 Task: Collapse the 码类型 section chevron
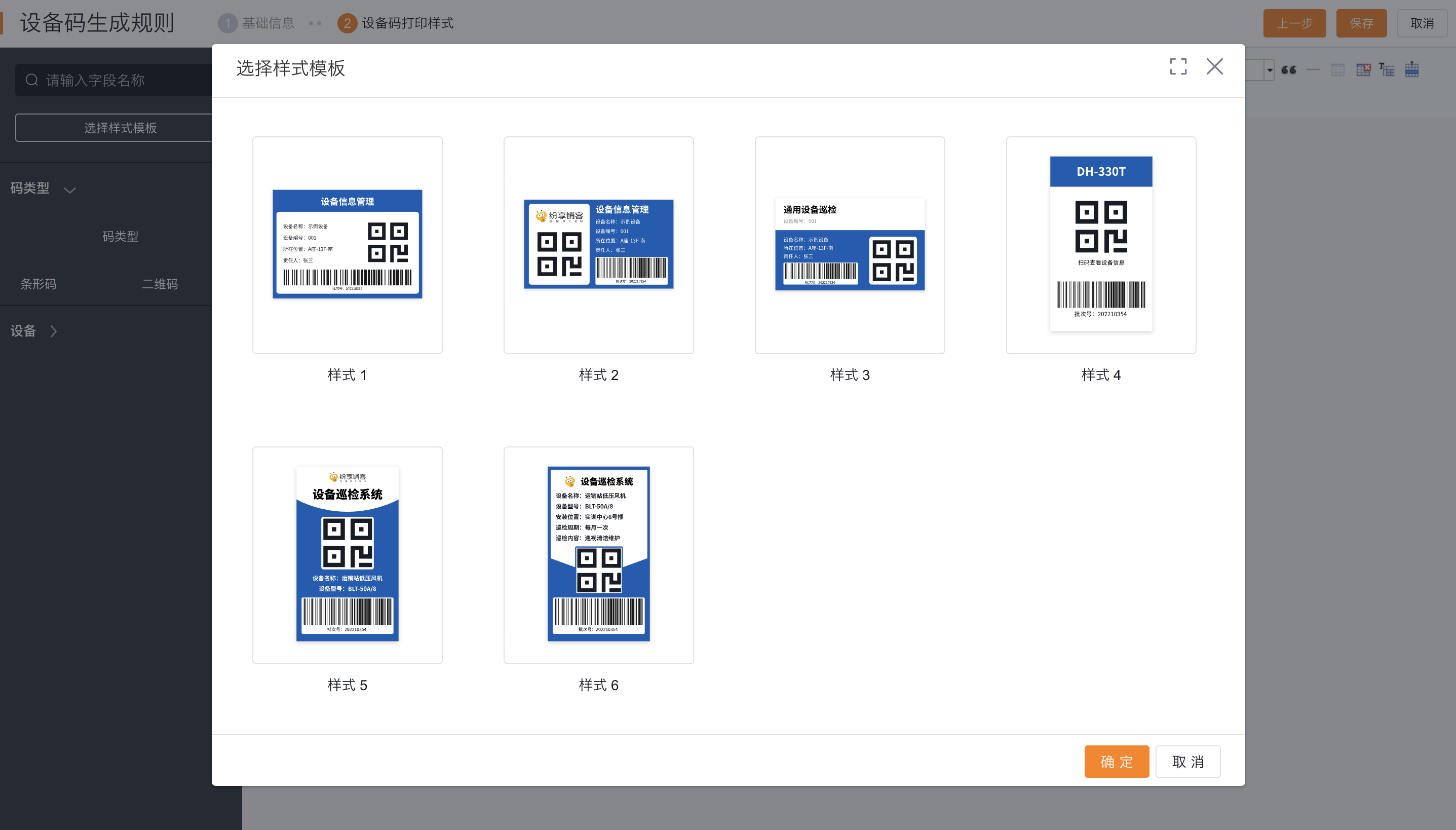[x=70, y=190]
